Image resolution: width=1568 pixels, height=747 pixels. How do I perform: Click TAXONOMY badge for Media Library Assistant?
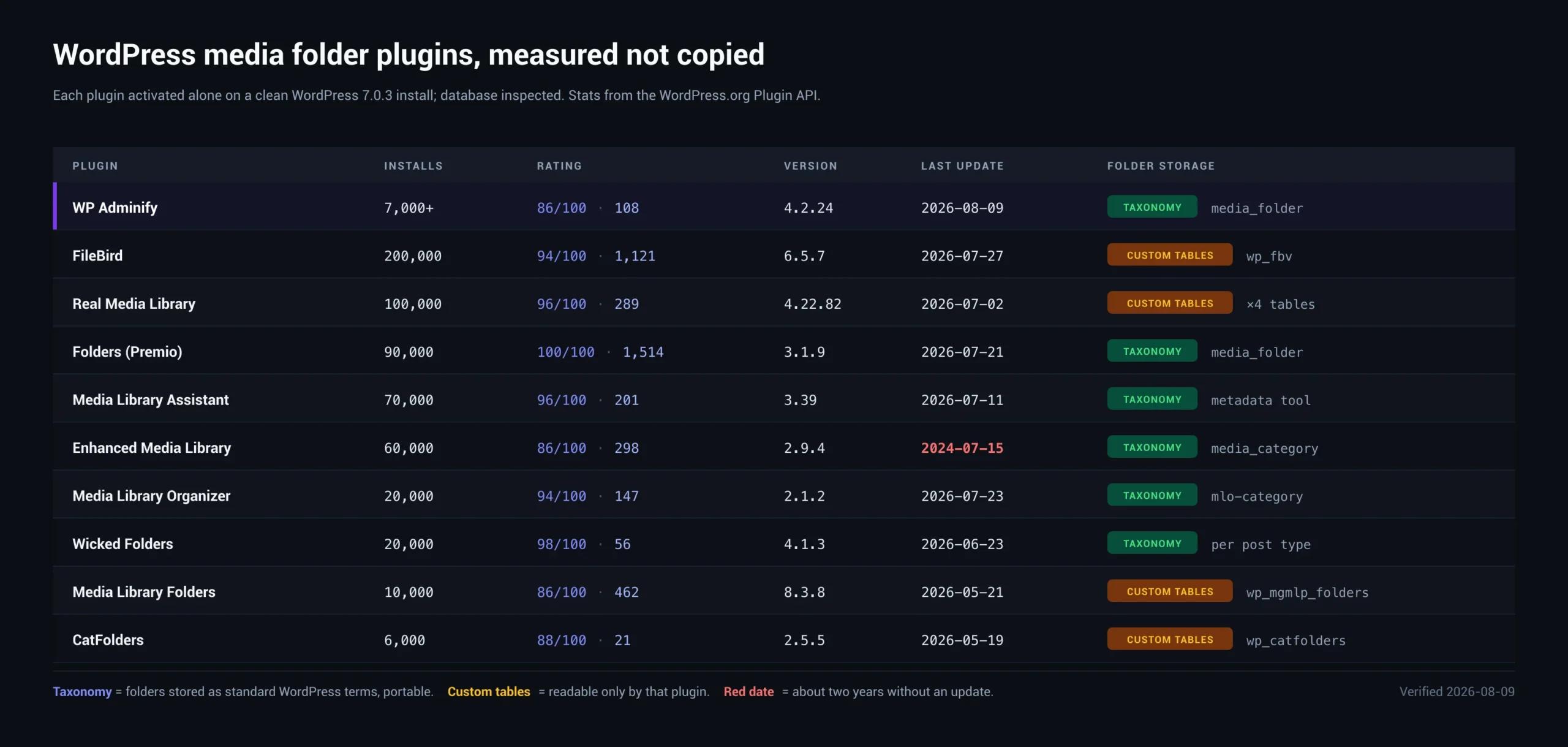[1152, 399]
